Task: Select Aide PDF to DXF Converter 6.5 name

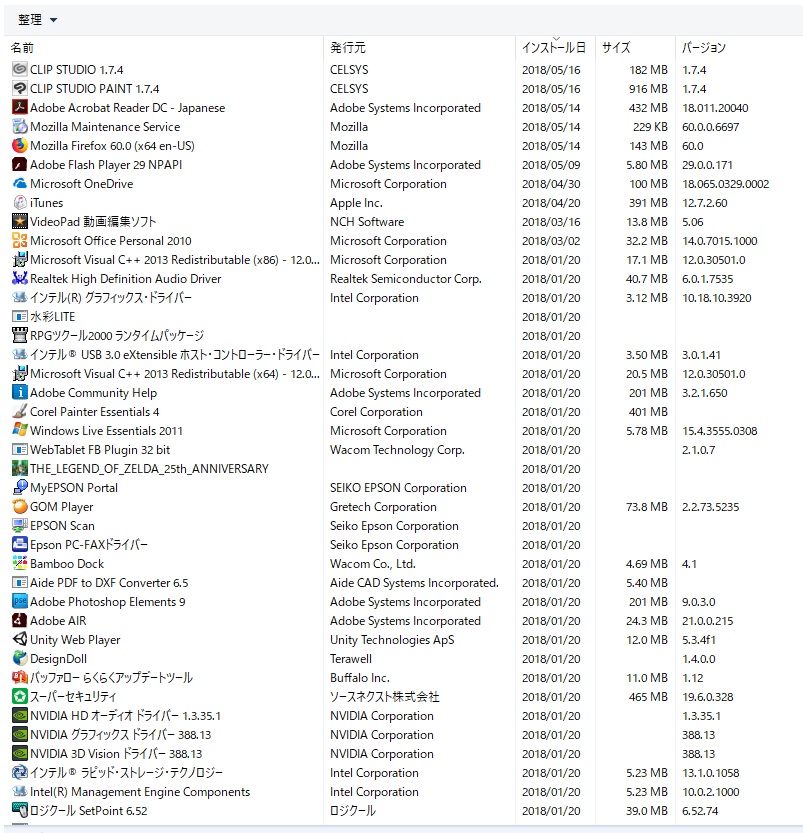Action: (109, 583)
